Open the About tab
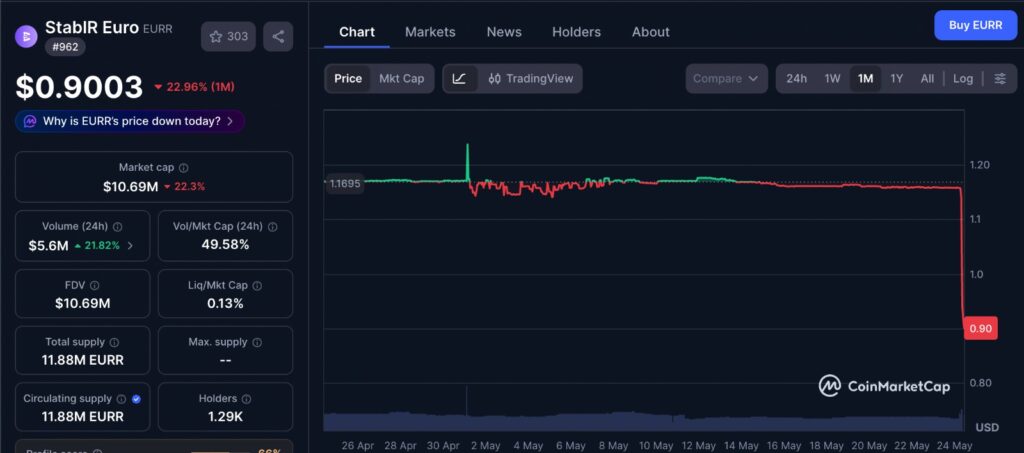Image resolution: width=1024 pixels, height=453 pixels. pos(650,31)
